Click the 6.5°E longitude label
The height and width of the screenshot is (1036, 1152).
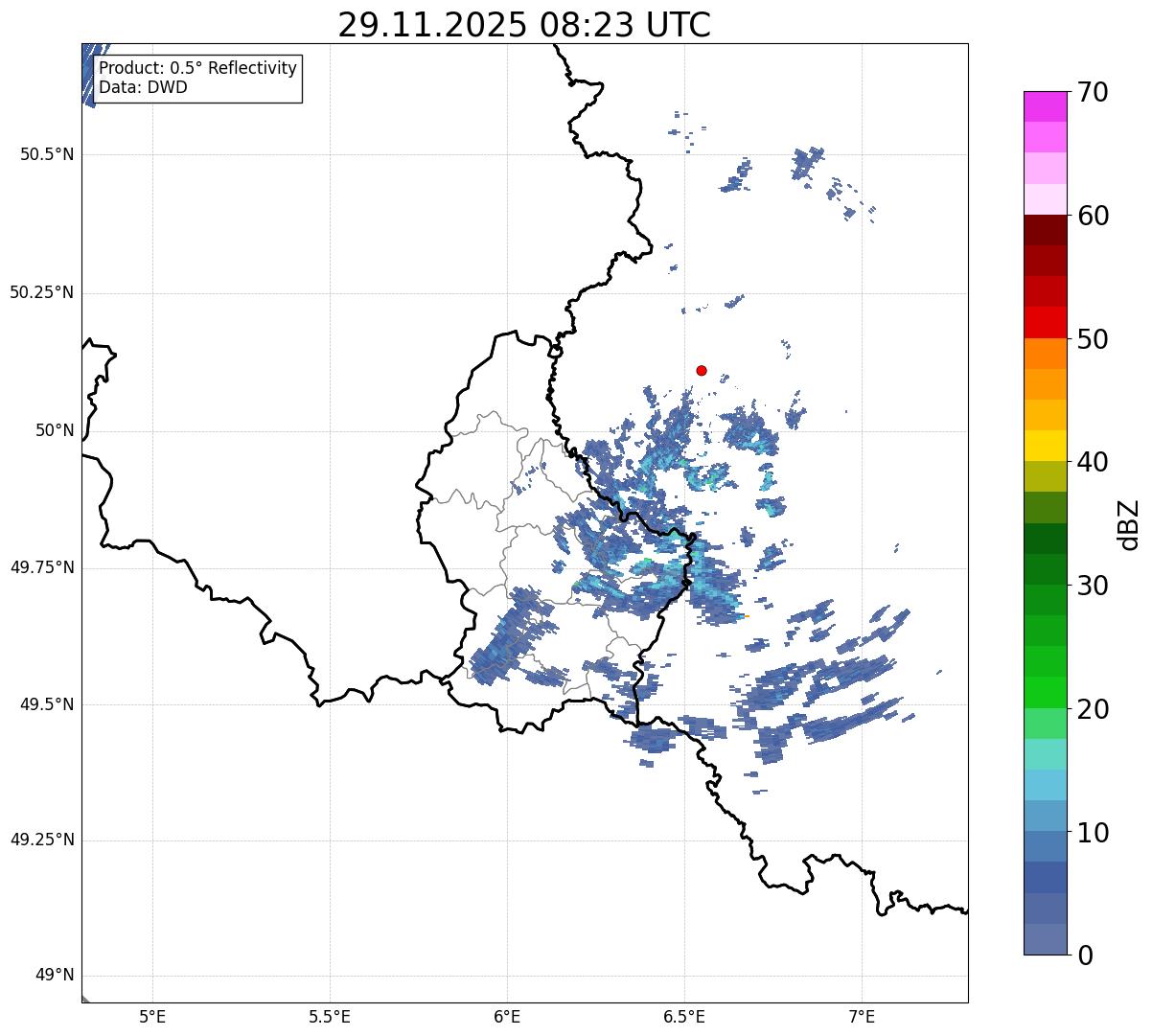[684, 1017]
